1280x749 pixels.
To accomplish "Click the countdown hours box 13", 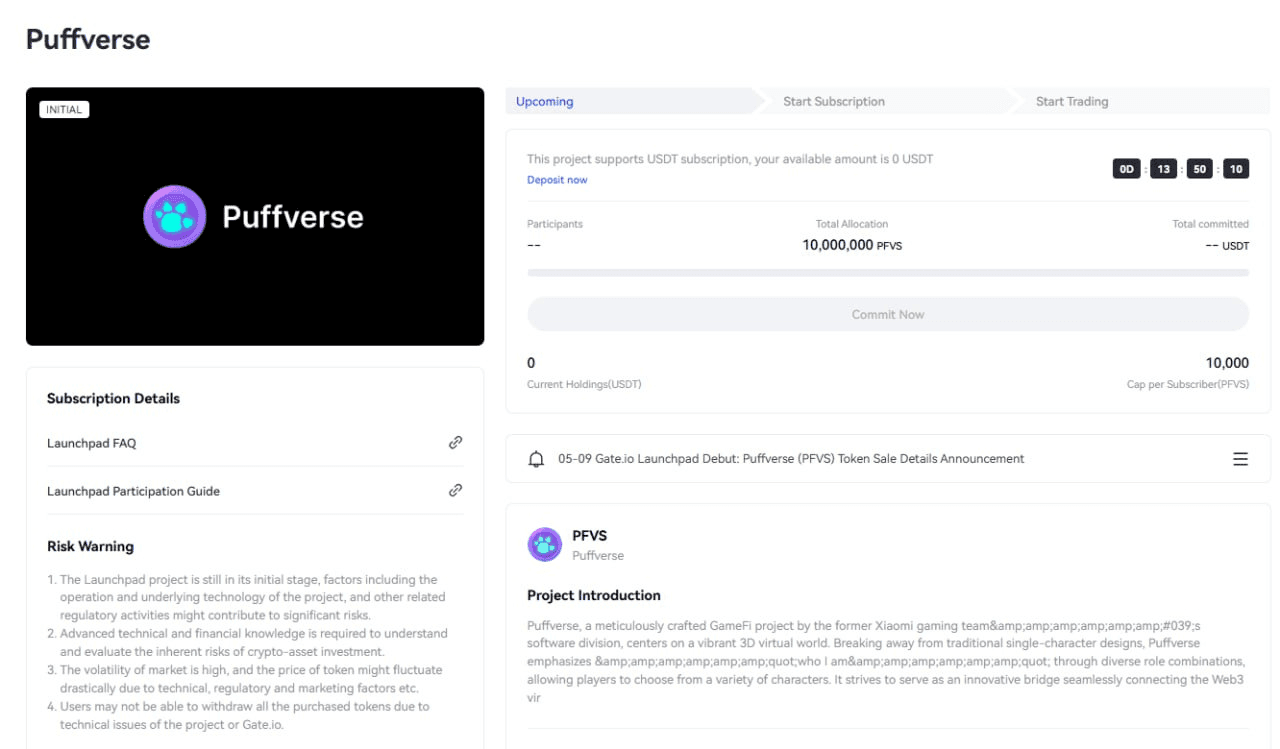I will [1164, 169].
